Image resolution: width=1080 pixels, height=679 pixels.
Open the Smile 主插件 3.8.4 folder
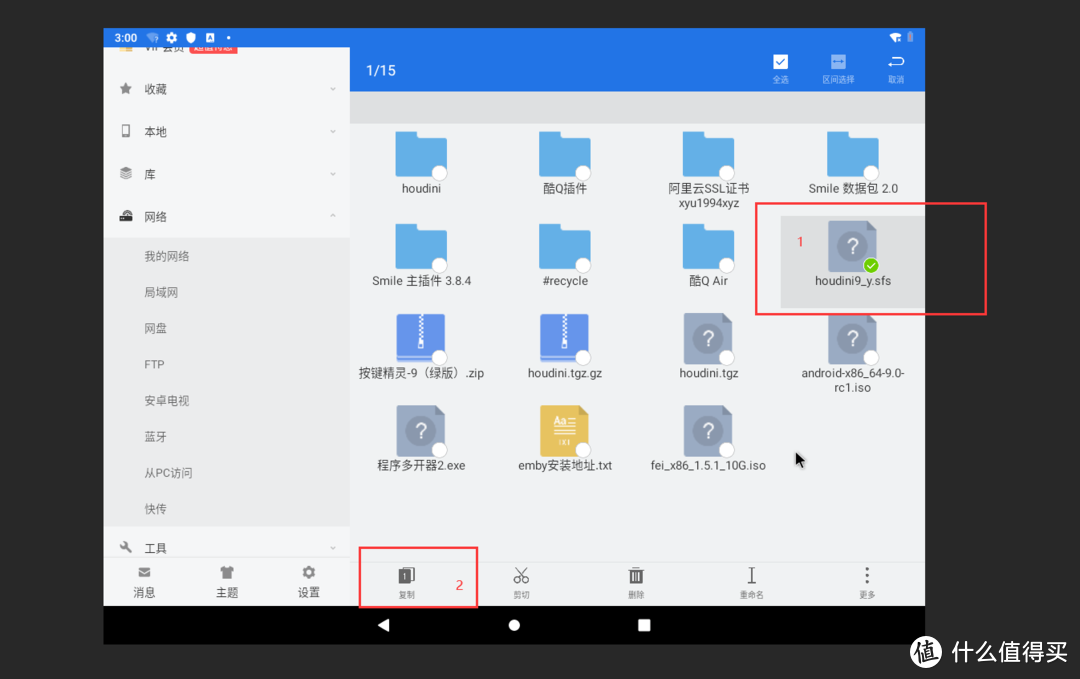pos(421,247)
